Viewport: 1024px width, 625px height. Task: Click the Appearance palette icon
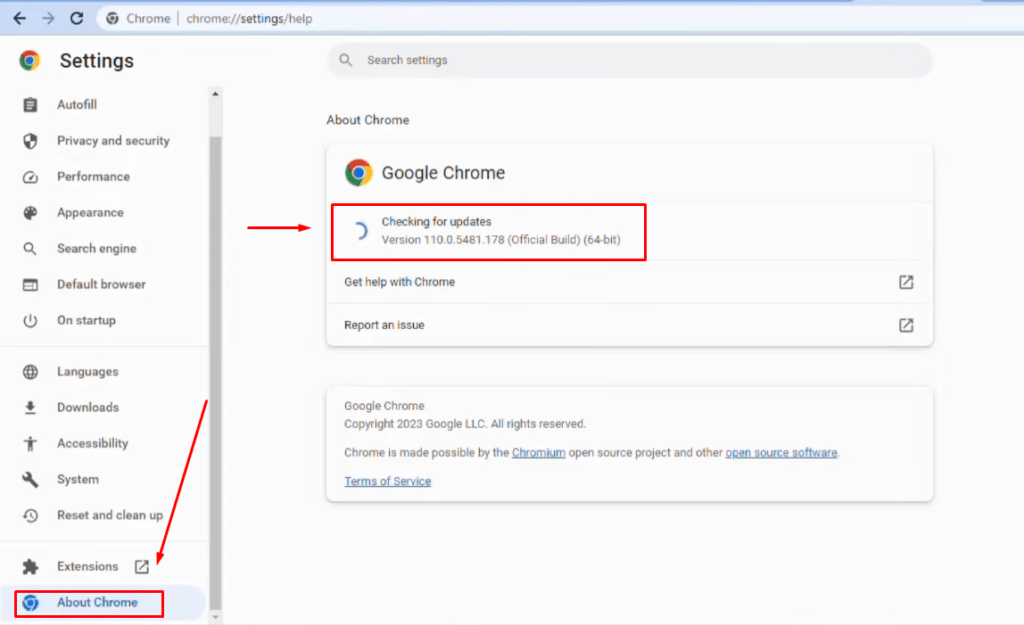(30, 213)
